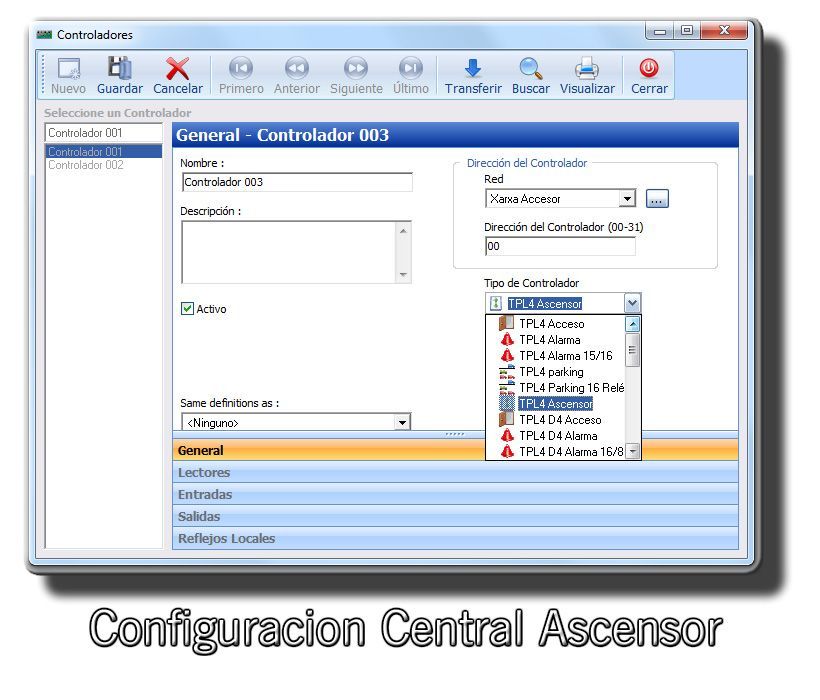820x700 pixels.
Task: Minimize the Controladores window
Action: coord(659,31)
